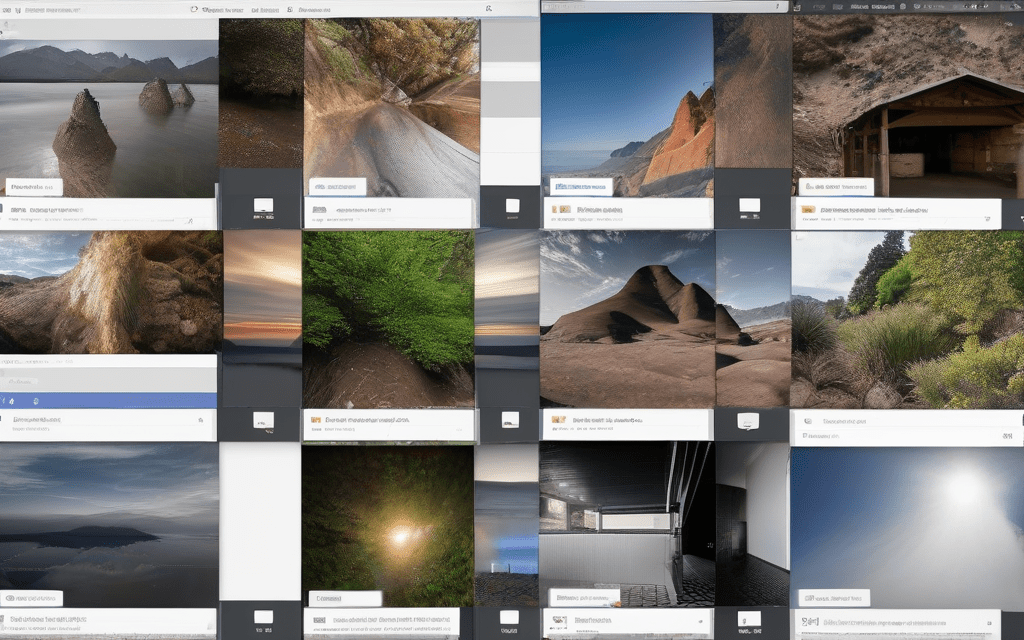Click the small white icon below the dark rock strip in the top row

pyautogui.click(x=264, y=206)
